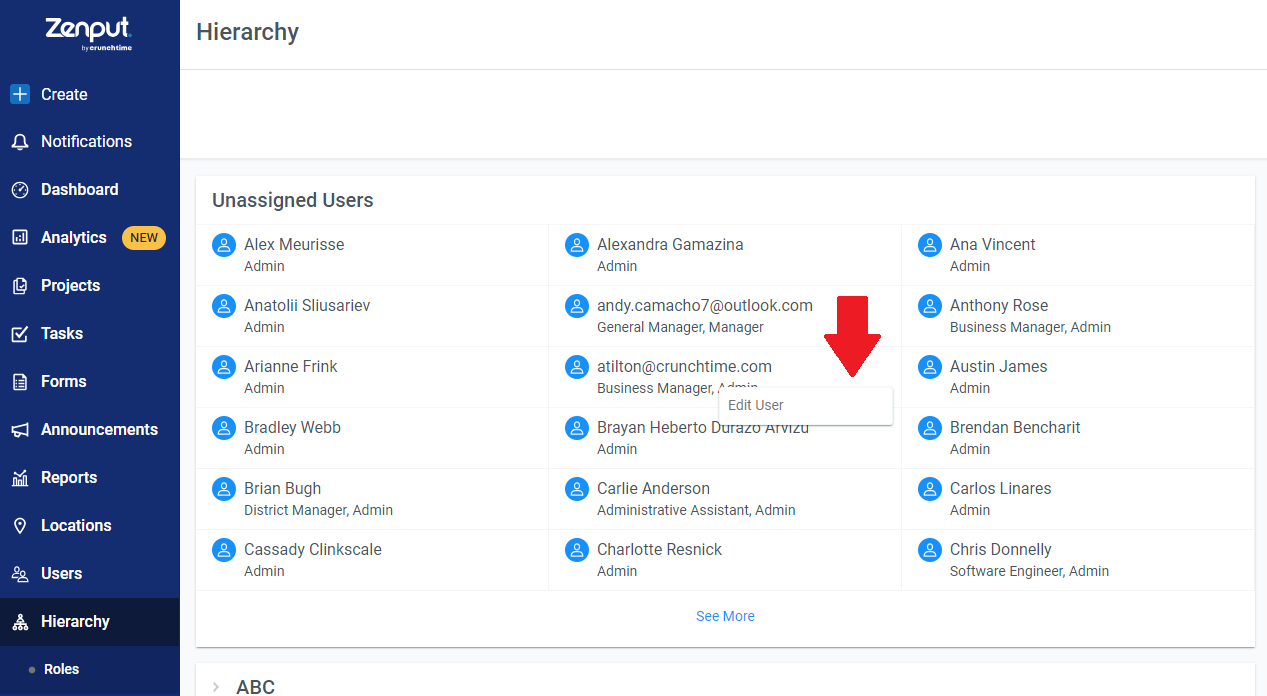The image size is (1267, 696).
Task: Click the Forms document icon
Action: point(20,382)
